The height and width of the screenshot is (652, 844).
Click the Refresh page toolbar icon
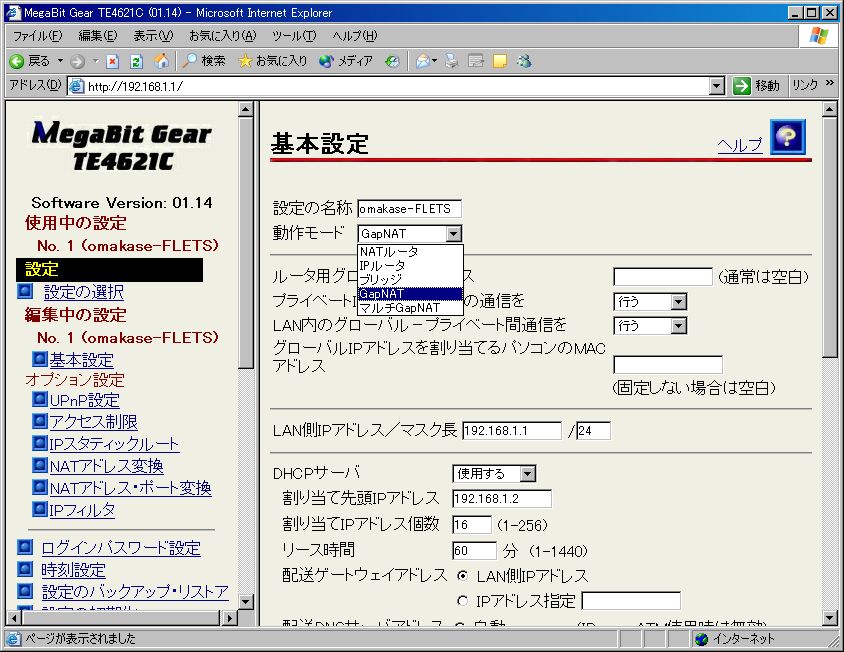coord(137,61)
